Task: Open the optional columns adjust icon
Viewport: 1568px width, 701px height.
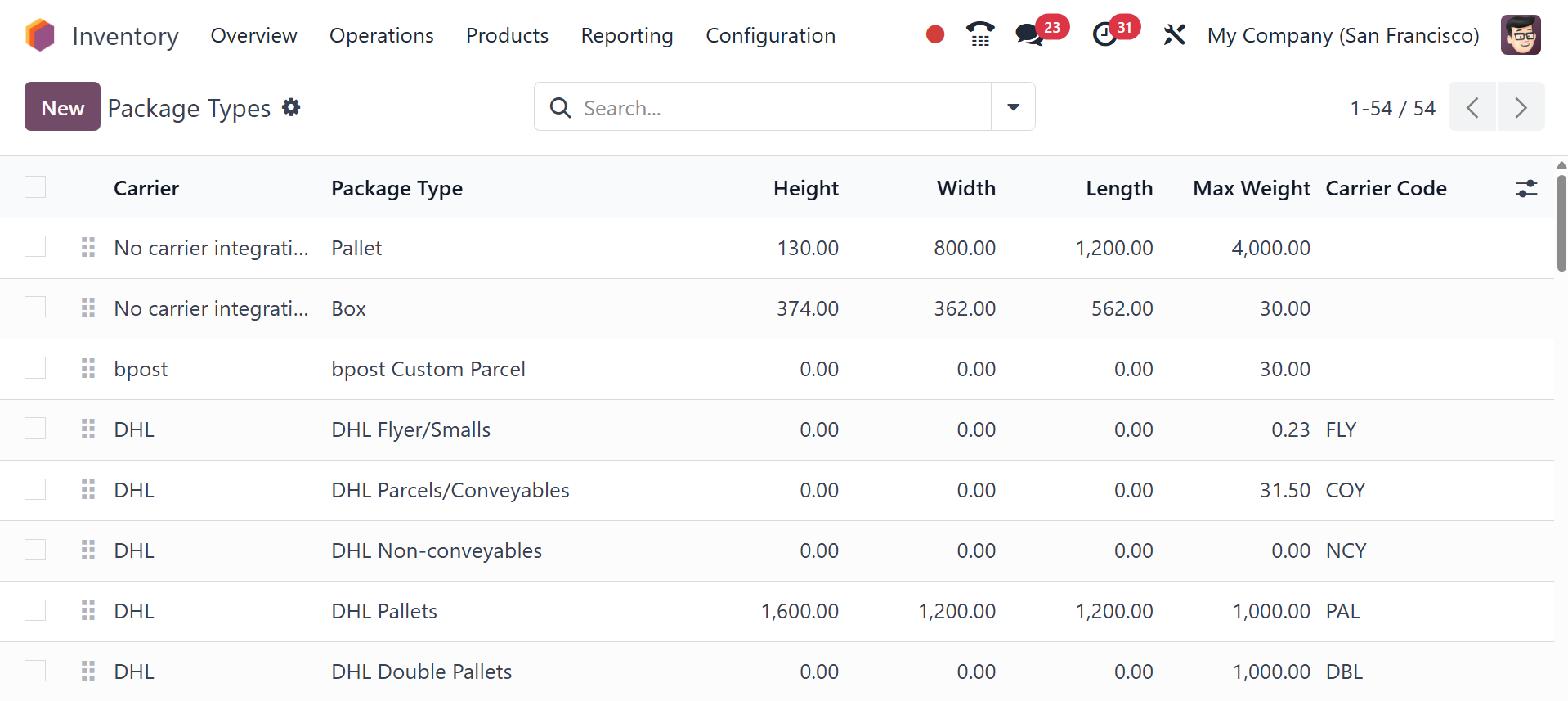Action: pyautogui.click(x=1526, y=189)
